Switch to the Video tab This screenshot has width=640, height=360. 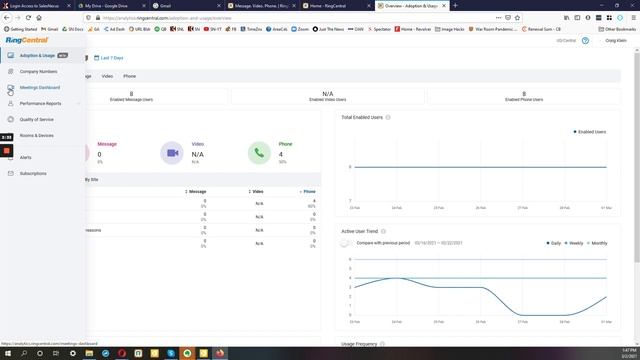[x=107, y=76]
